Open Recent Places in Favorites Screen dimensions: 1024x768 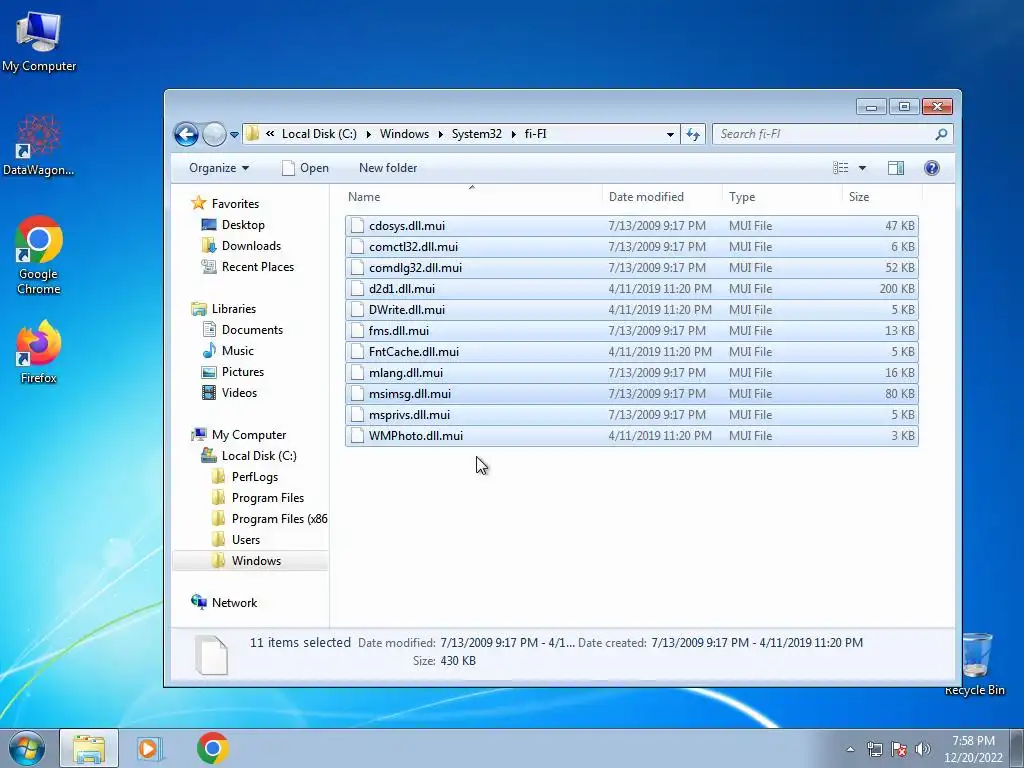pos(248,266)
